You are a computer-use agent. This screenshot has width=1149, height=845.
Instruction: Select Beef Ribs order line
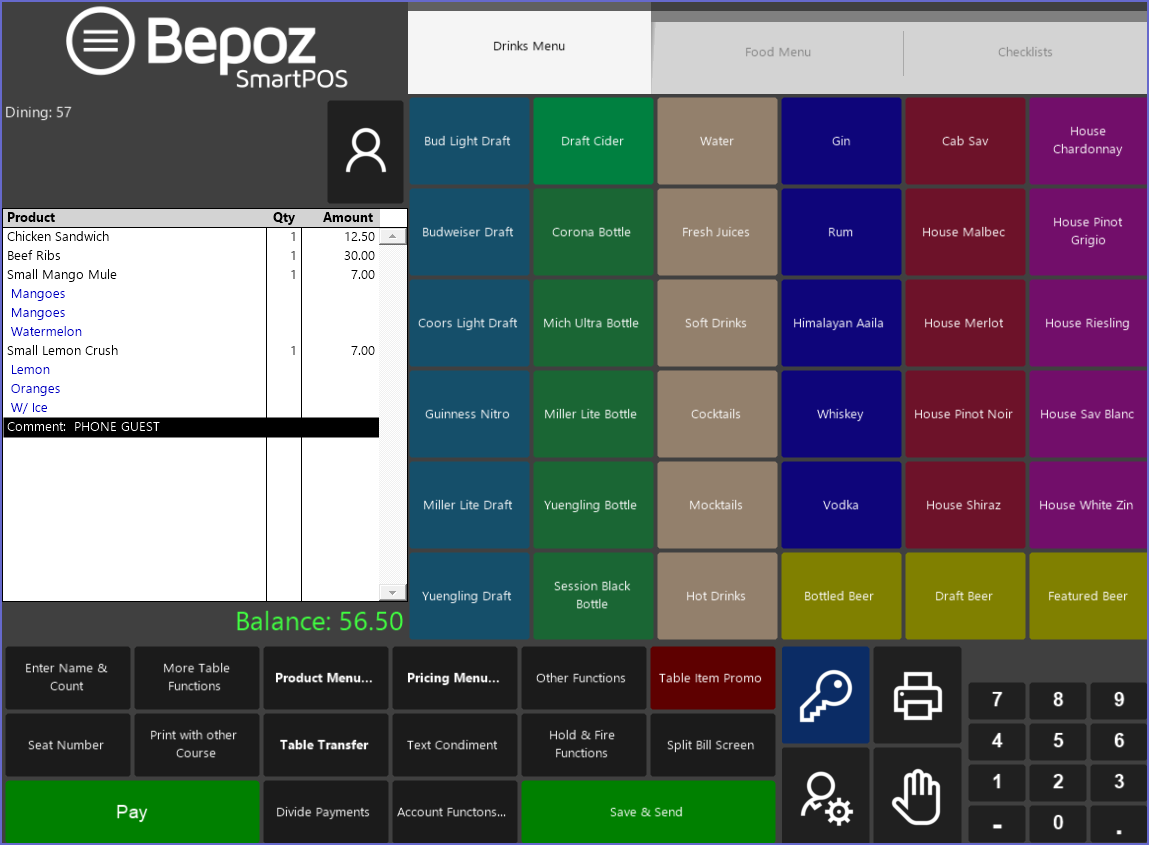191,256
